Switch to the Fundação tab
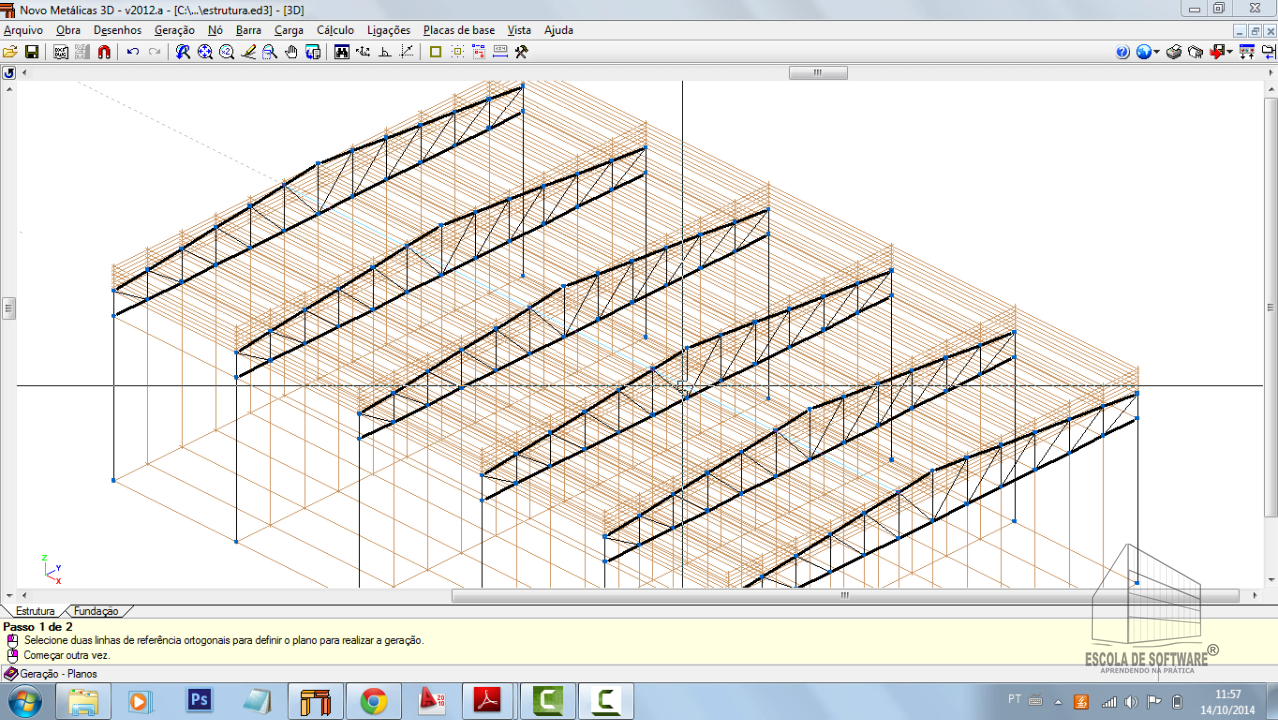Image resolution: width=1278 pixels, height=720 pixels. (x=95, y=611)
